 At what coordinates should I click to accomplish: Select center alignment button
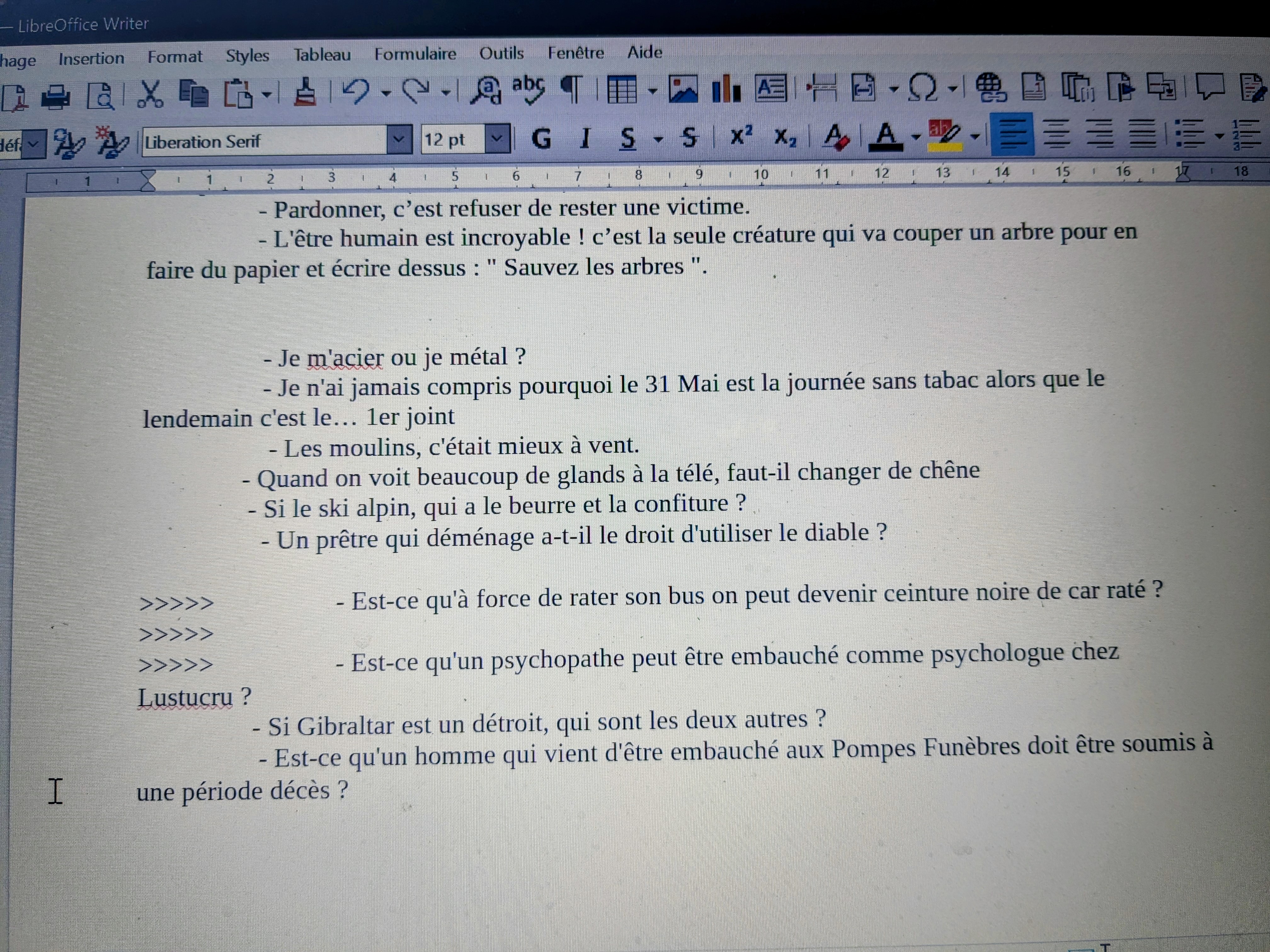tap(1056, 134)
